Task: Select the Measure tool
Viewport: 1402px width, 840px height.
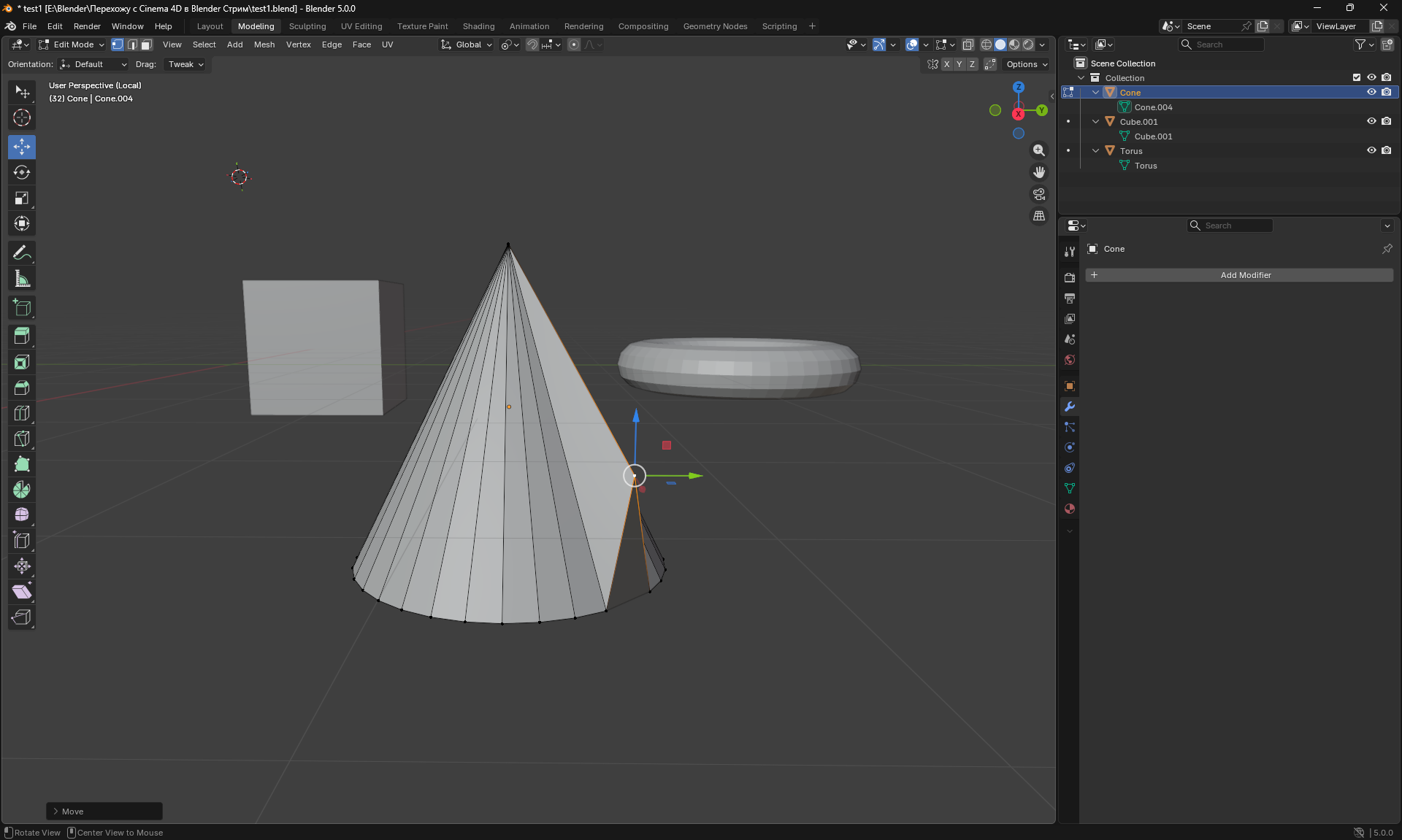Action: pos(22,279)
